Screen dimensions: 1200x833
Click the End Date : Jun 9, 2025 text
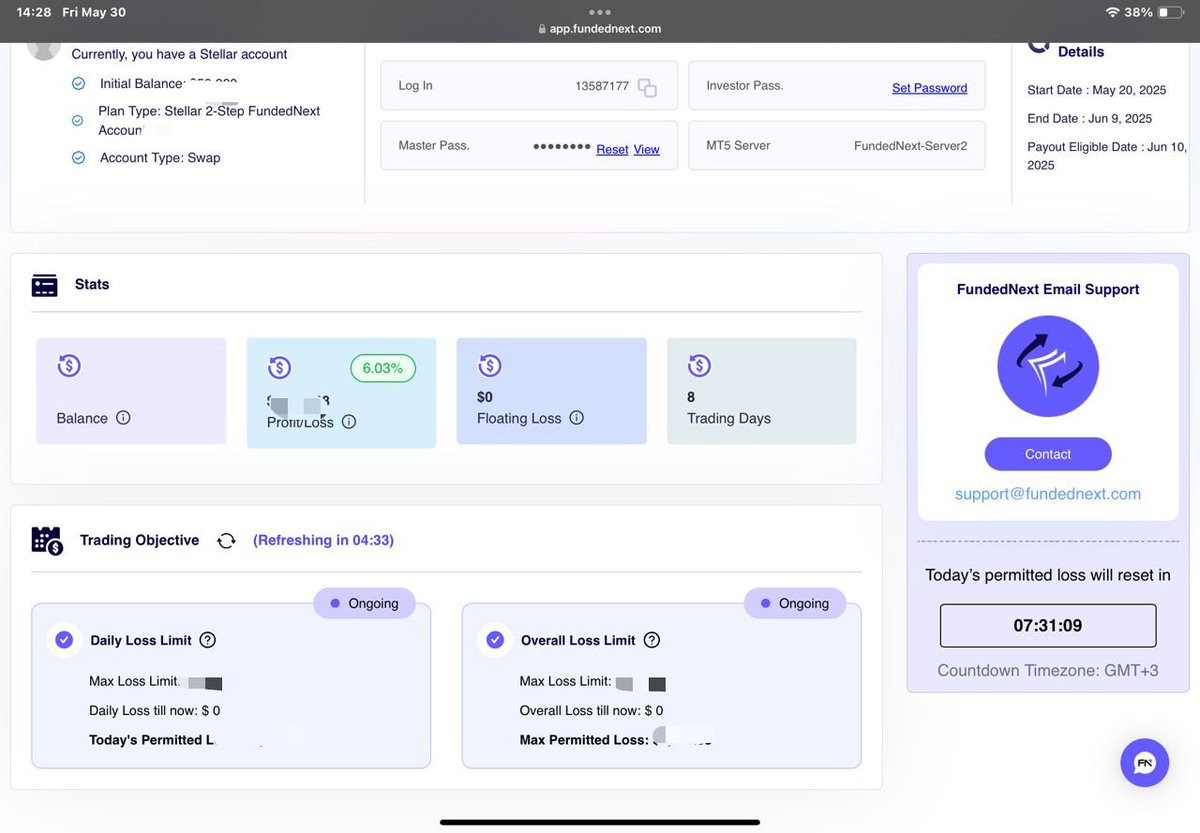(x=1090, y=118)
